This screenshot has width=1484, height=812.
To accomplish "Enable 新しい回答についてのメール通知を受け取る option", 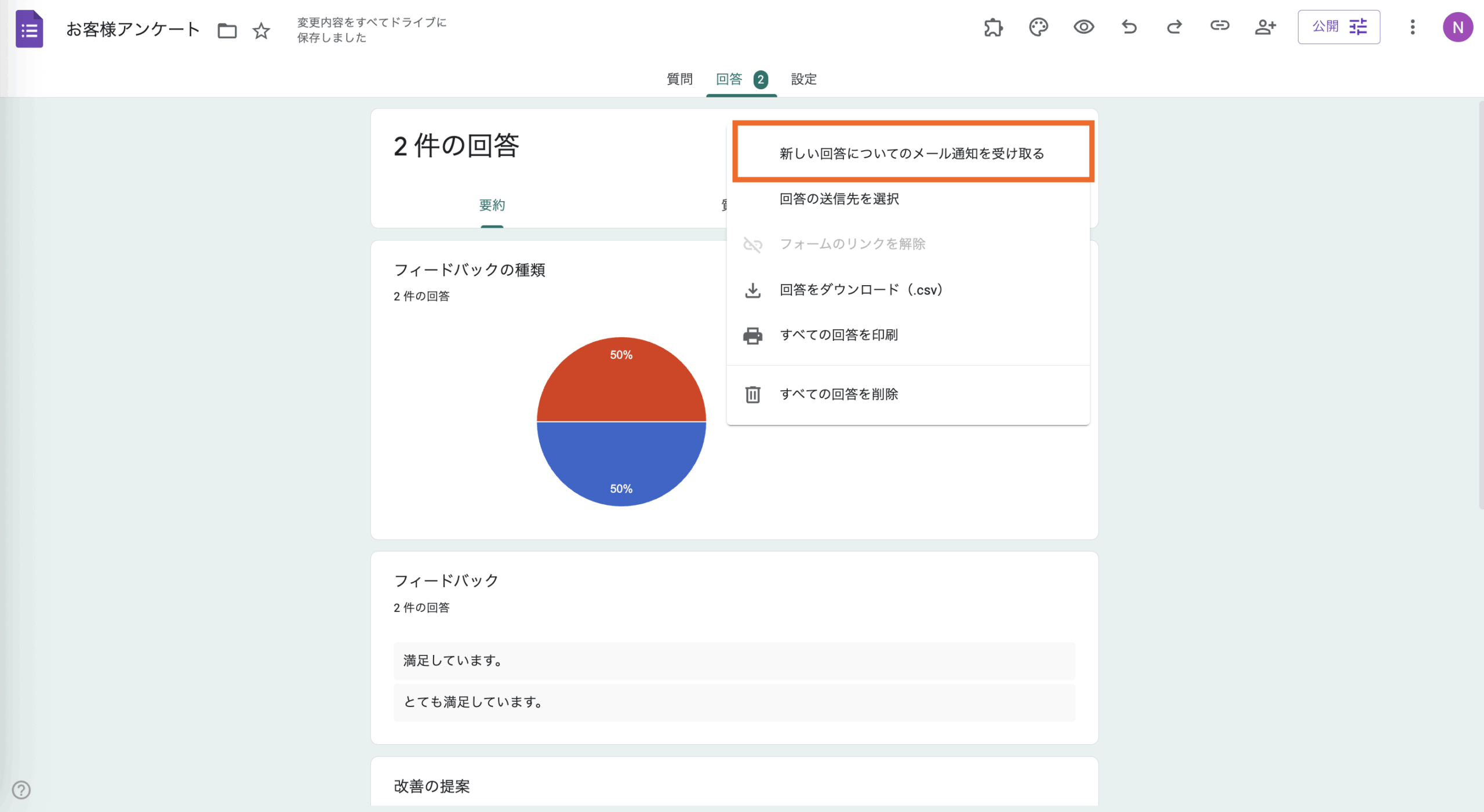I will 911,154.
